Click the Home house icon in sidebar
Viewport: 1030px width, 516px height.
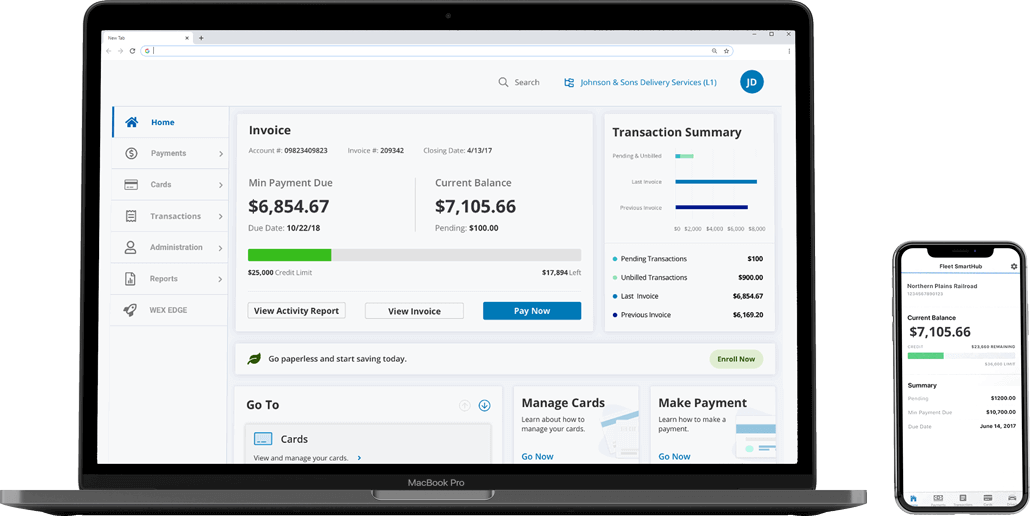click(x=131, y=123)
